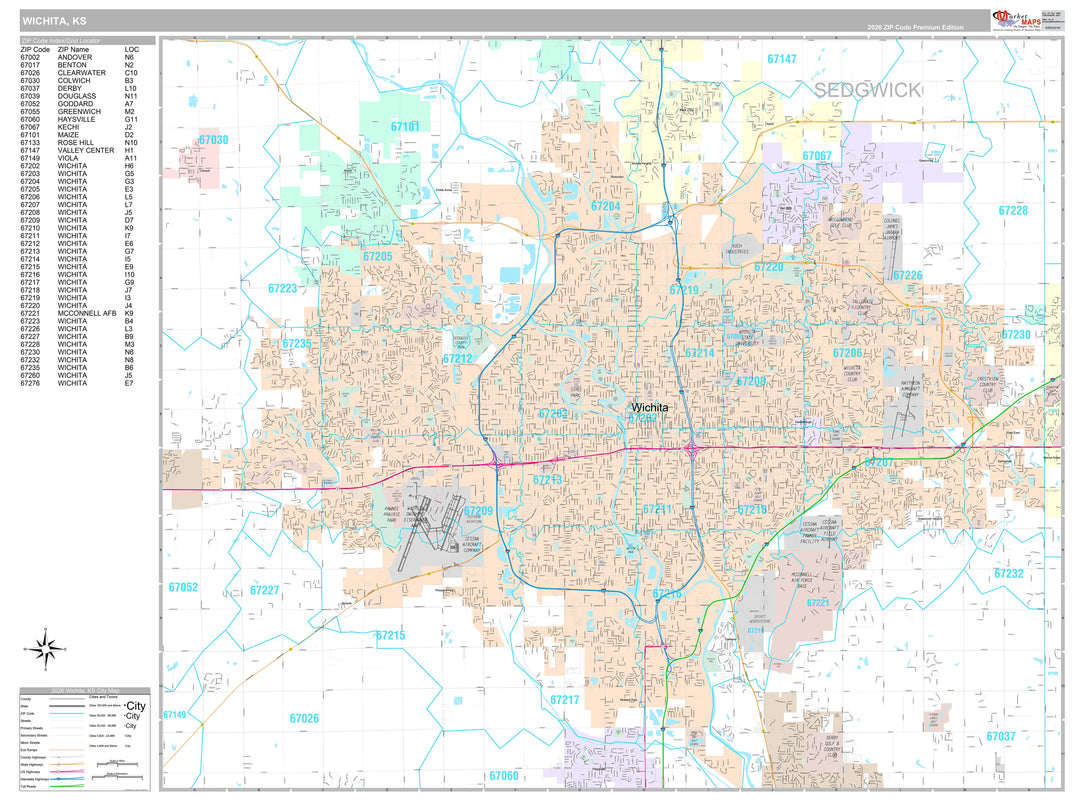
Task: Click the 67147 ZIP label on map
Action: (782, 59)
